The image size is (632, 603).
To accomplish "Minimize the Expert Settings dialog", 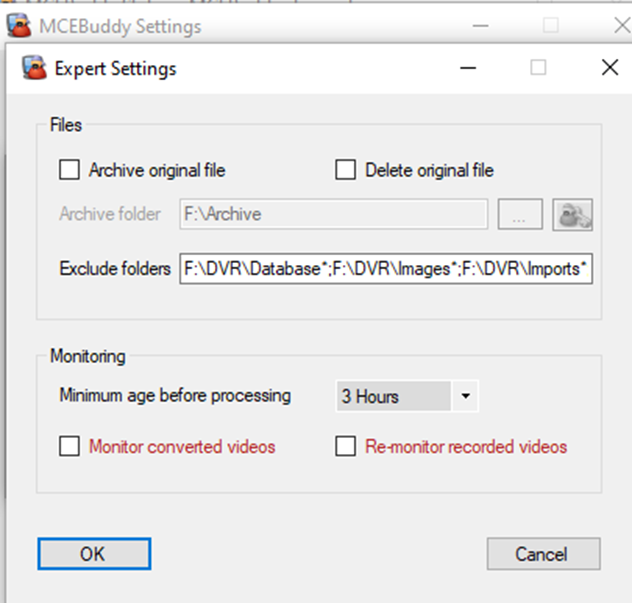I will [468, 69].
